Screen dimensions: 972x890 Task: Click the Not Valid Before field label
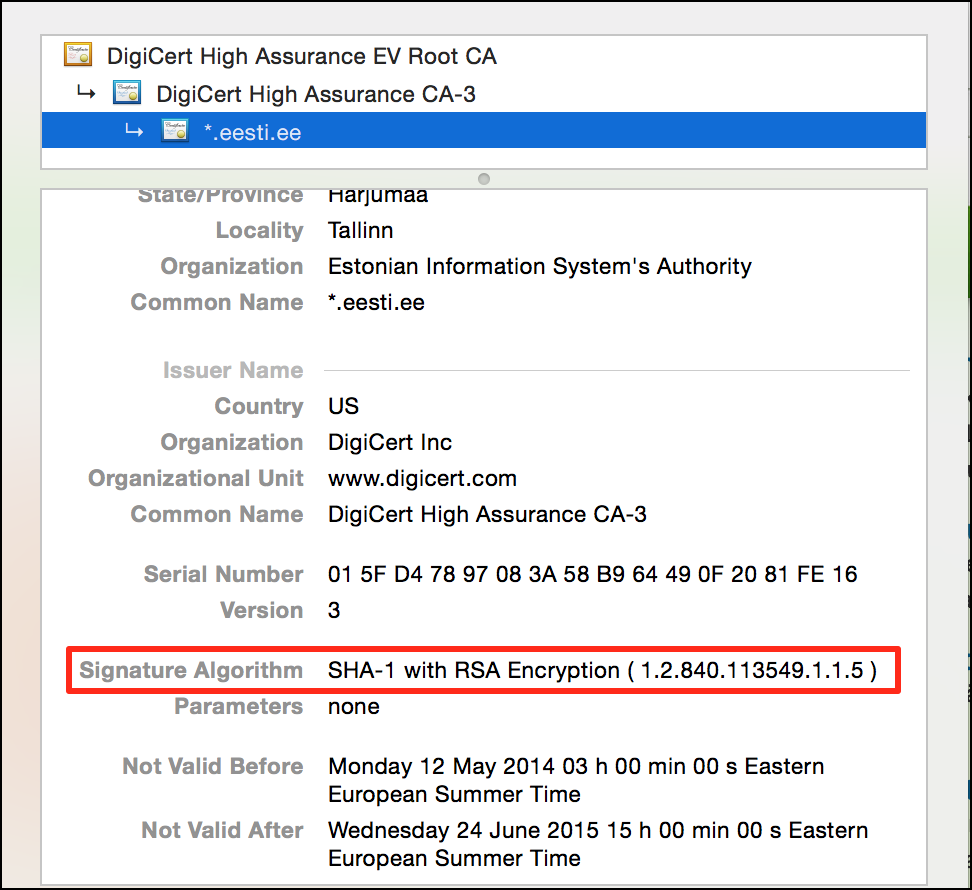pyautogui.click(x=213, y=766)
